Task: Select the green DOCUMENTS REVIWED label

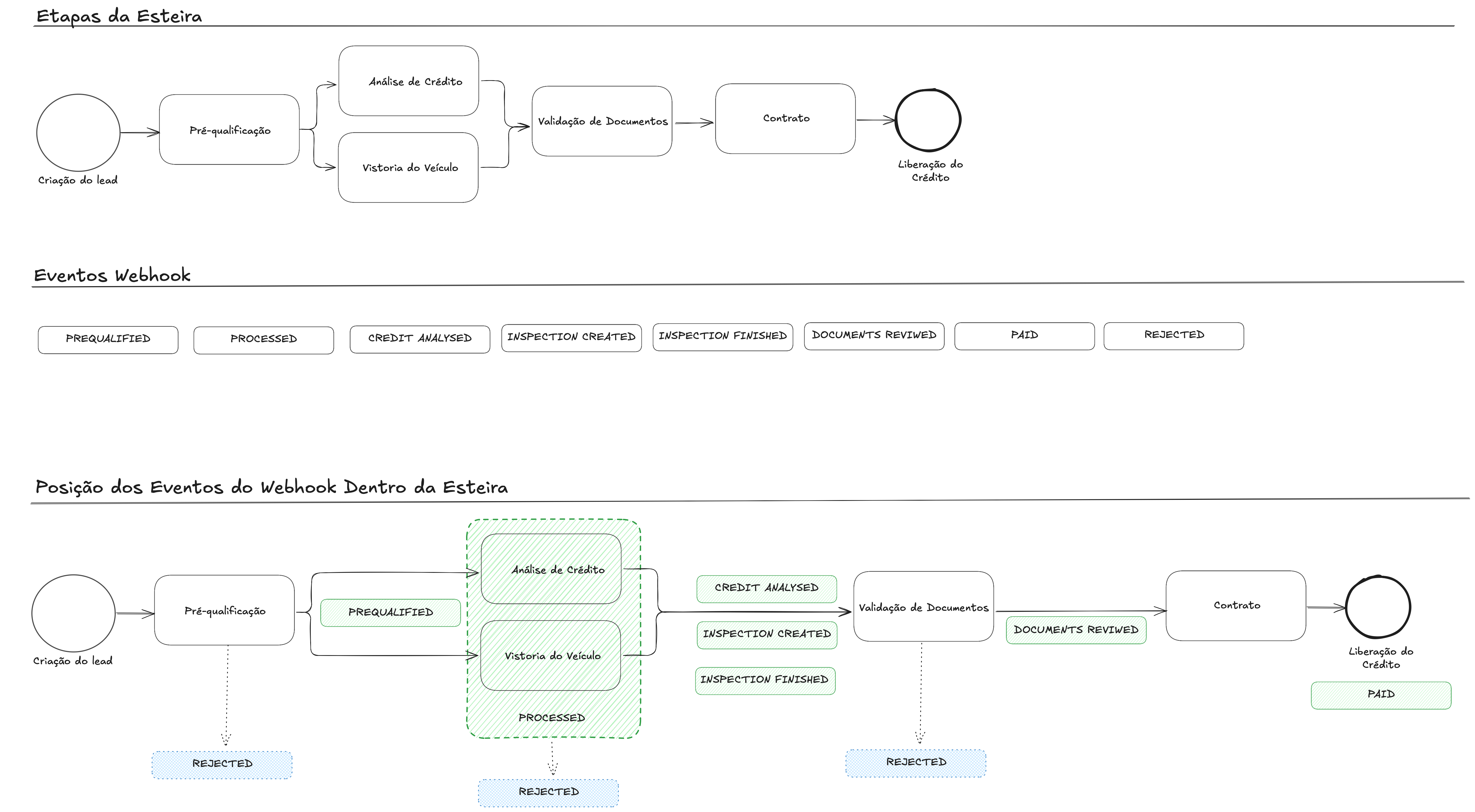Action: tap(1076, 630)
